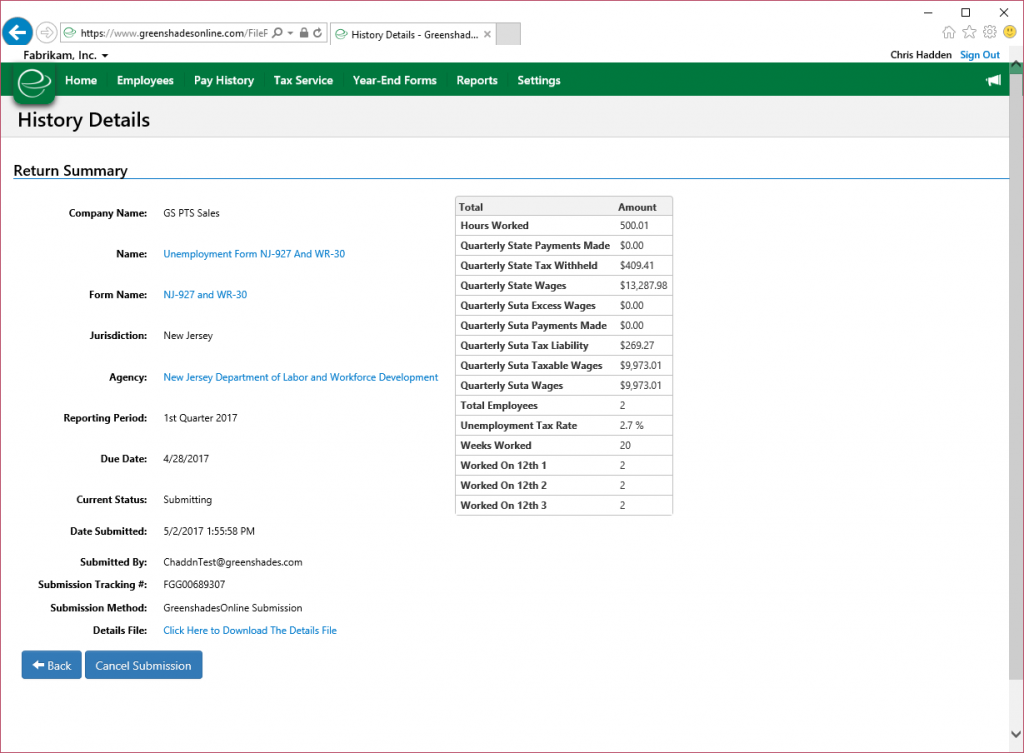This screenshot has height=753, width=1024.
Task: Click Here to Download The Details File
Action: click(x=250, y=630)
